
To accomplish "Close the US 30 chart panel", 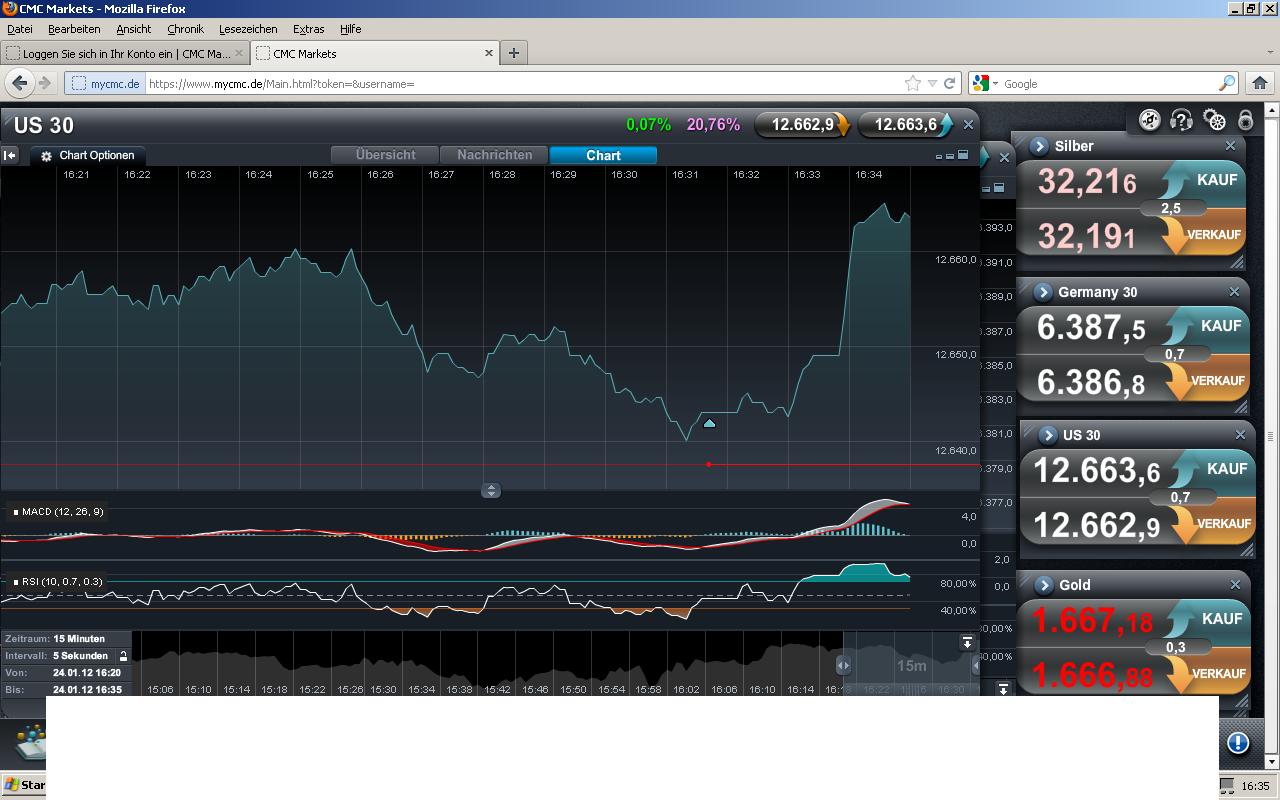I will click(968, 125).
